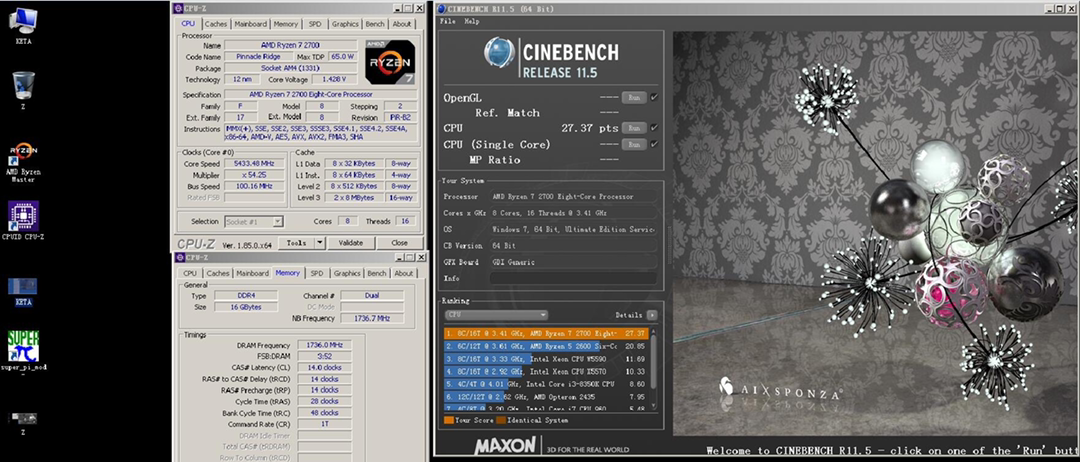Viewport: 1080px width, 462px height.
Task: Select the Intel Xeon W5590 ranking row
Action: click(x=548, y=359)
